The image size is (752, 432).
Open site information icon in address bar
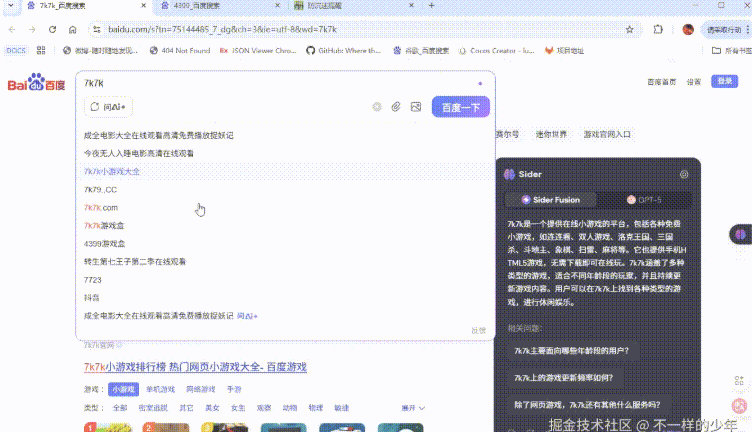(x=97, y=30)
